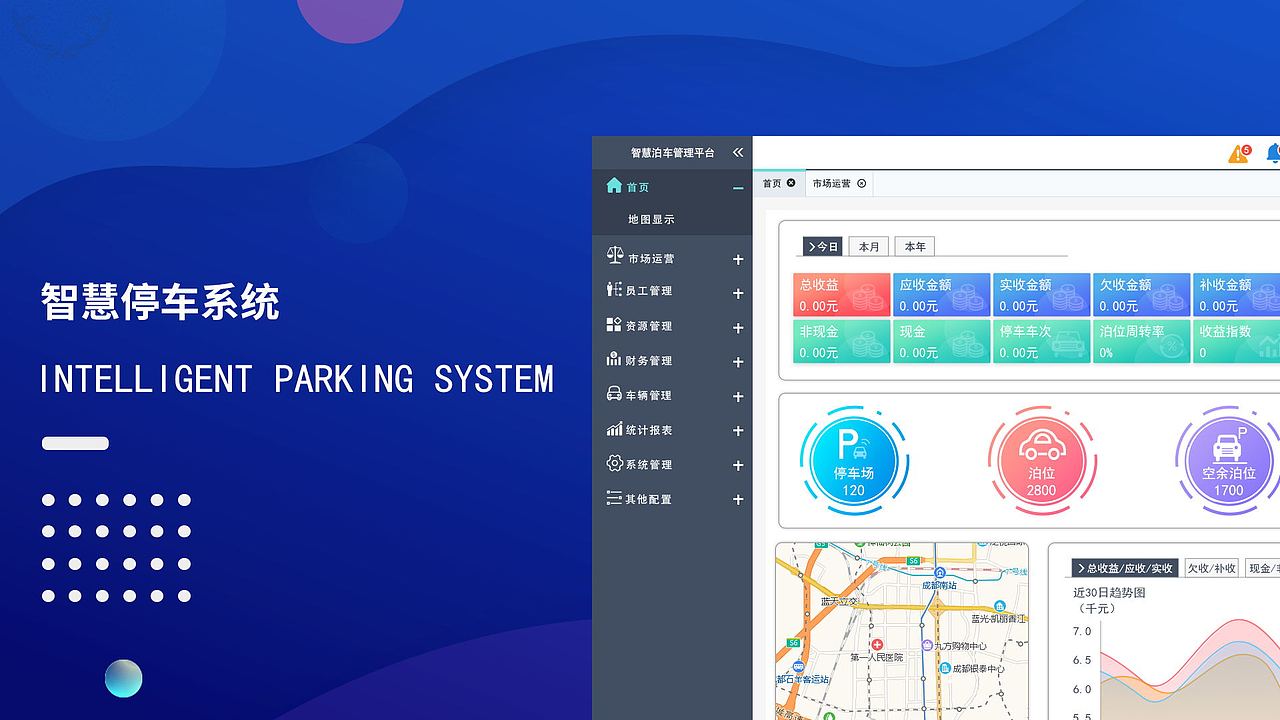Expand 统计报表 menu with plus sign

click(738, 431)
